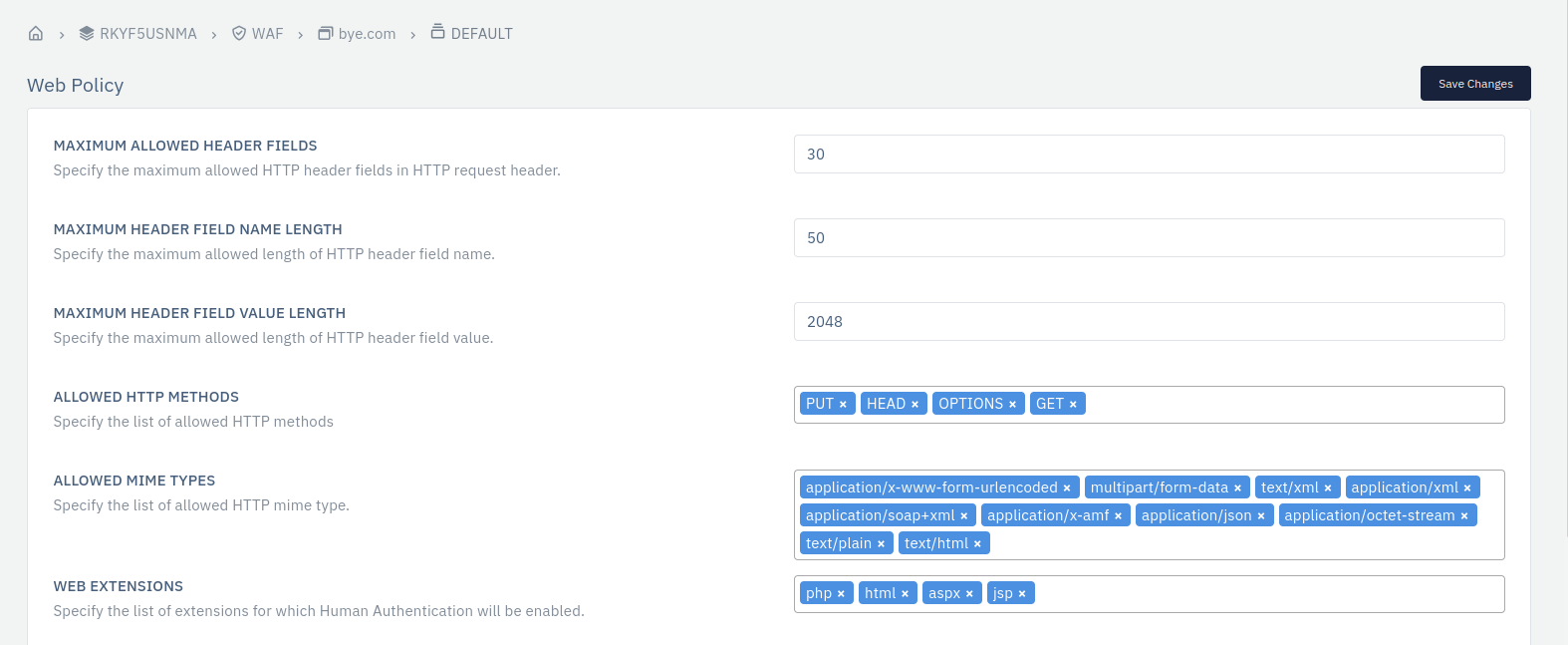
Task: Remove the application/json mime type tag
Action: 1261,516
